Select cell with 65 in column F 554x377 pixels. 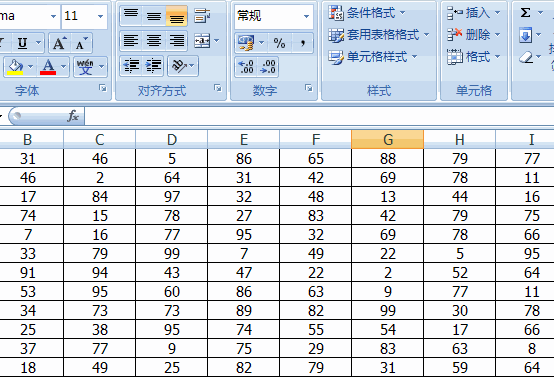click(316, 158)
